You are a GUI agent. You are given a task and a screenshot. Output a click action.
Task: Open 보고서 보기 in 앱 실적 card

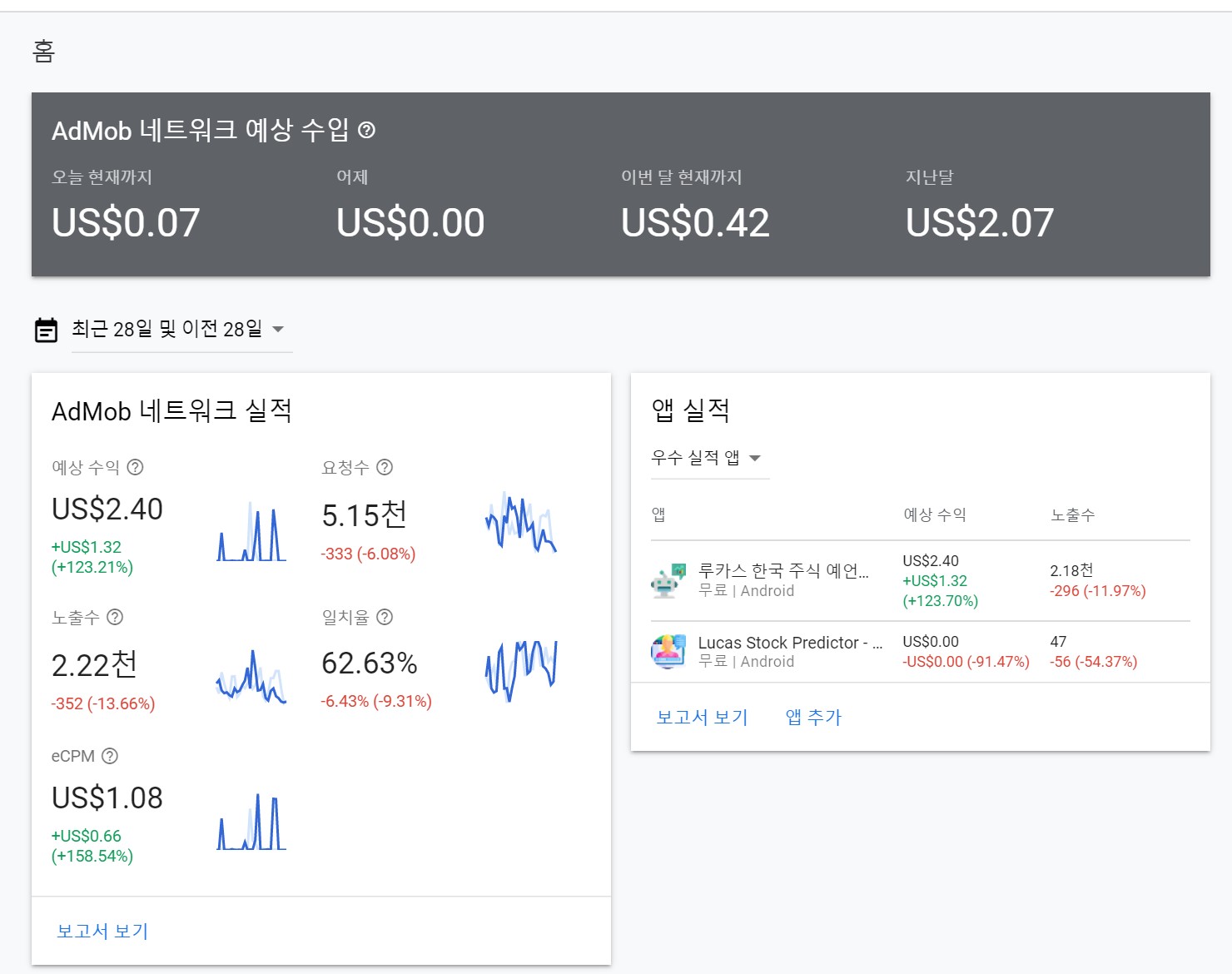(x=703, y=717)
